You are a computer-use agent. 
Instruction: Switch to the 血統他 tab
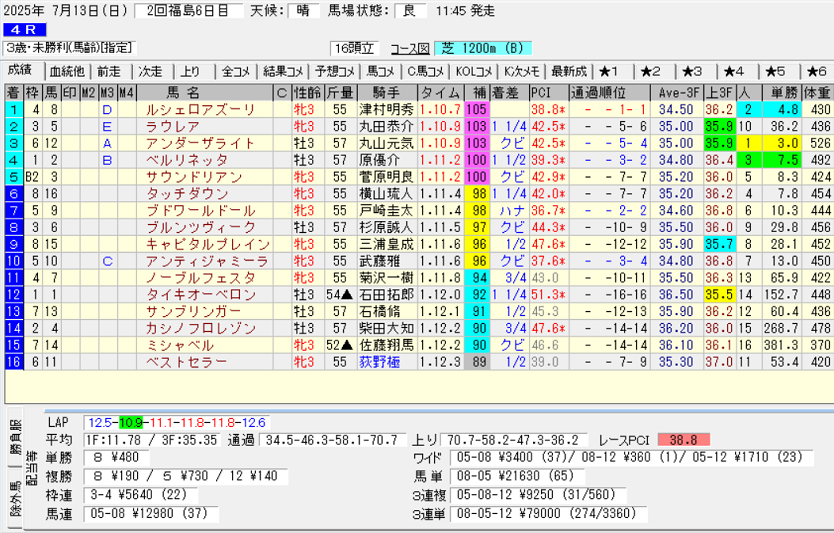coord(67,71)
